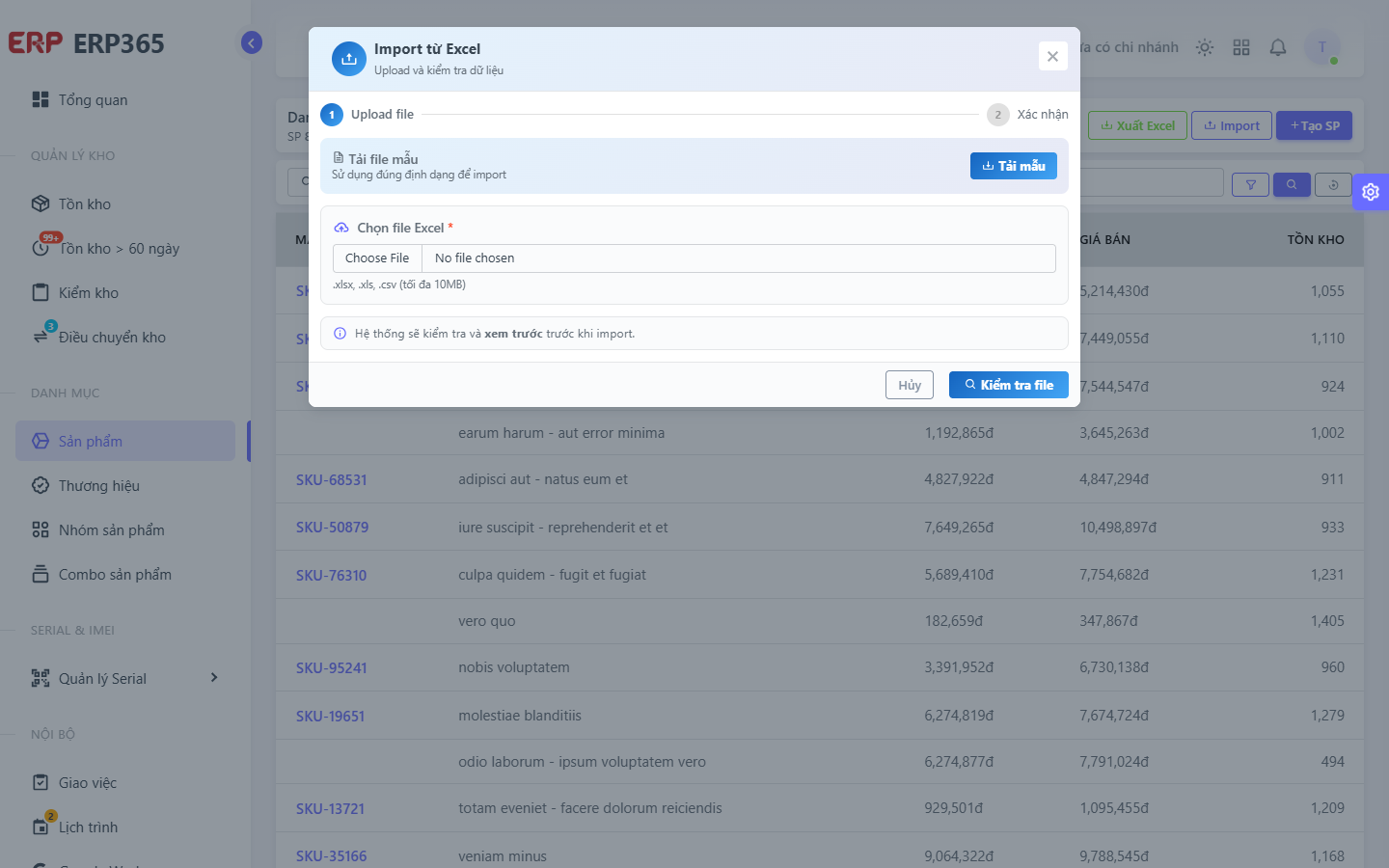
Task: Click the upload icon in dialog header
Action: 349,59
